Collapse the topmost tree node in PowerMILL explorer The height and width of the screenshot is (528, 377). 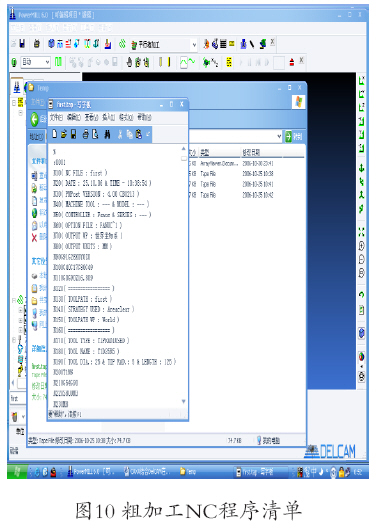14,102
